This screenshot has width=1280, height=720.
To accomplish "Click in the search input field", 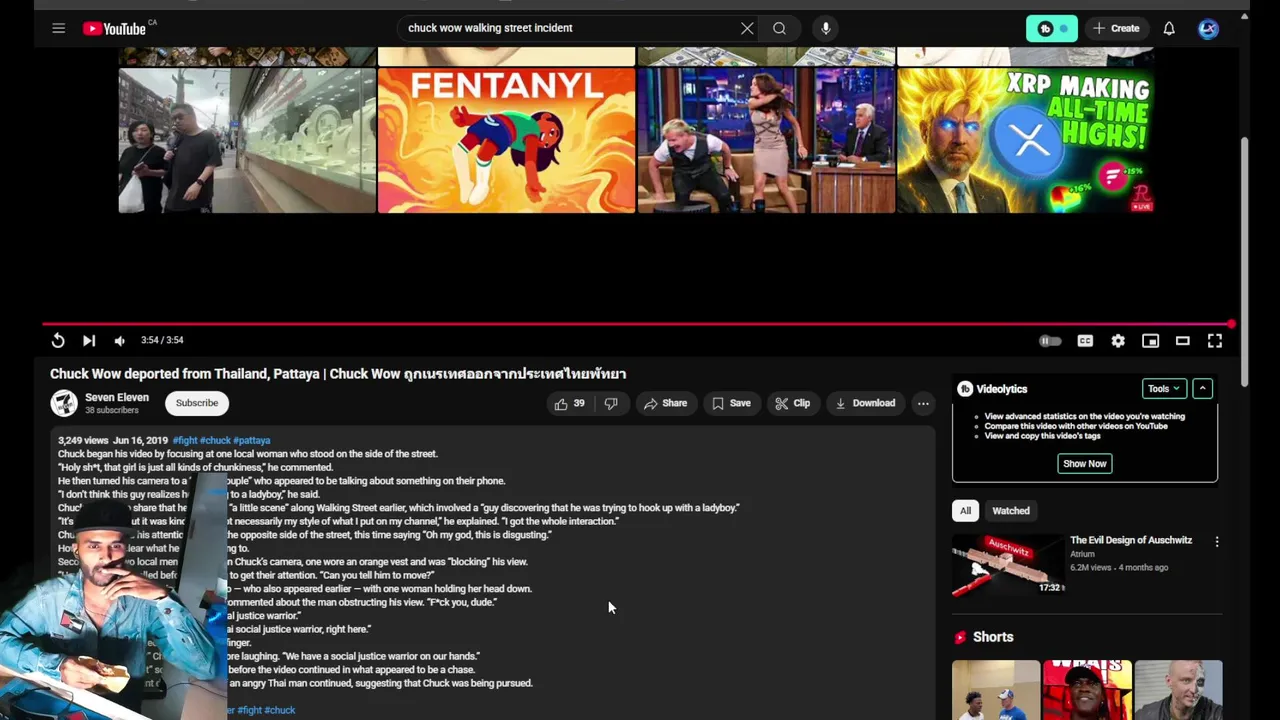I will 568,28.
